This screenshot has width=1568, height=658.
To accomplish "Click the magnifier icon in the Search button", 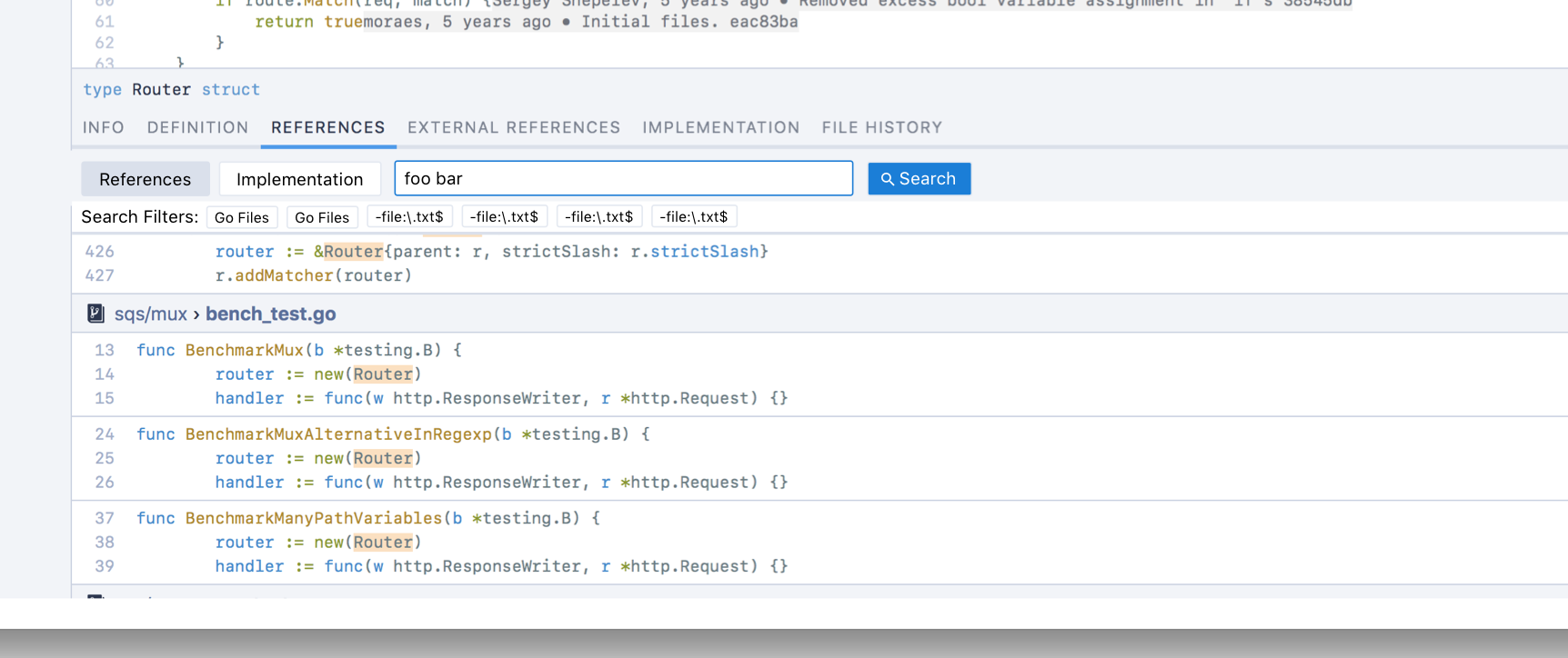I will click(888, 179).
